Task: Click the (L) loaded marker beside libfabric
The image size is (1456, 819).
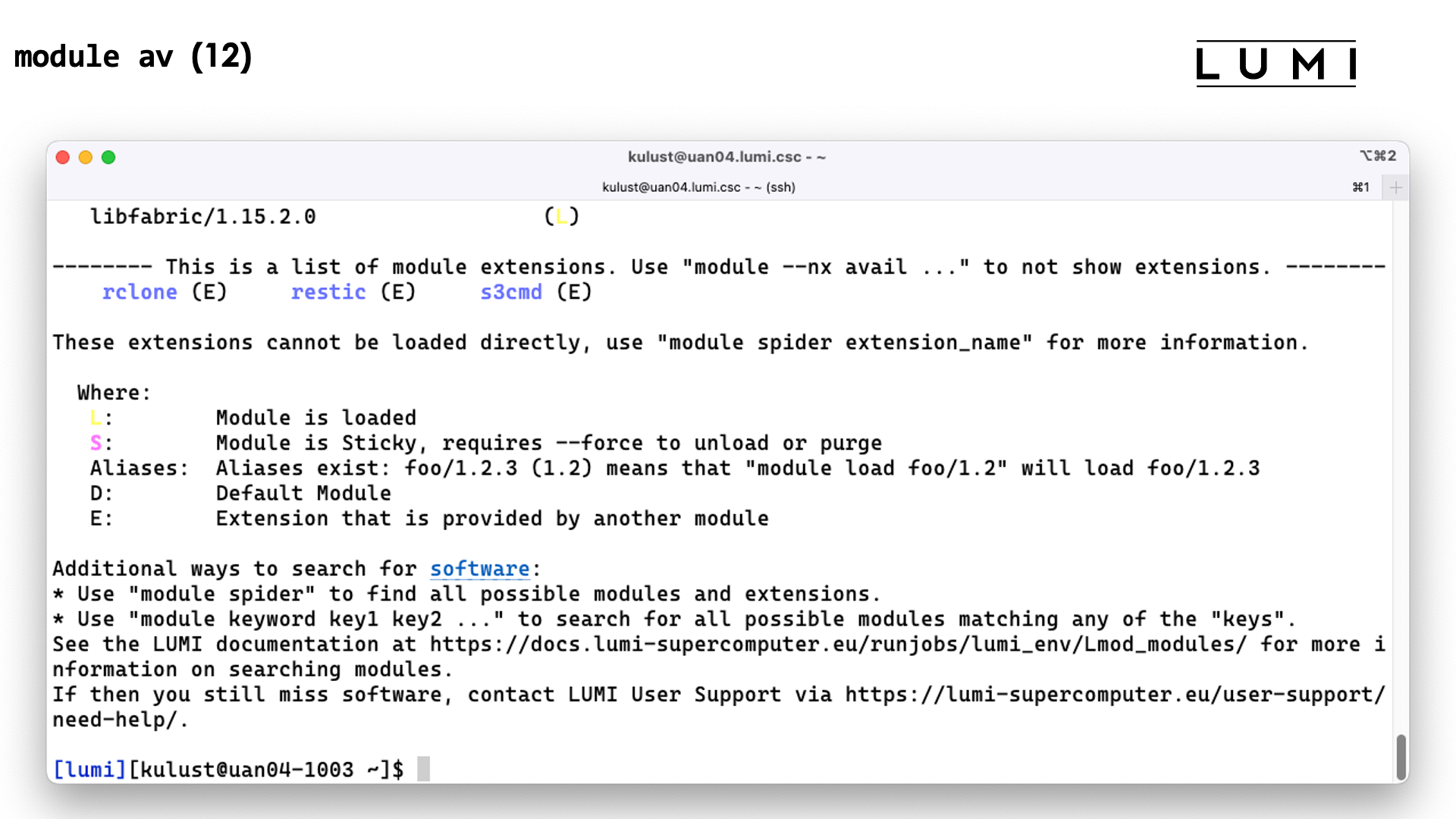Action: point(562,217)
